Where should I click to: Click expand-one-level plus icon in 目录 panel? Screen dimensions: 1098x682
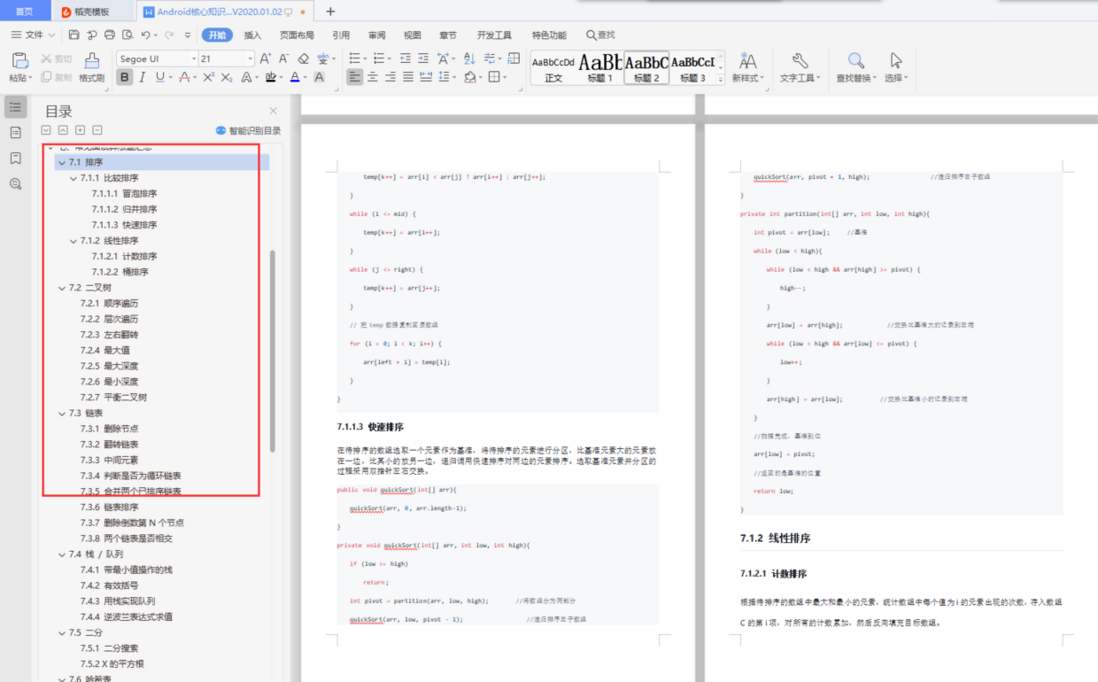coord(80,130)
